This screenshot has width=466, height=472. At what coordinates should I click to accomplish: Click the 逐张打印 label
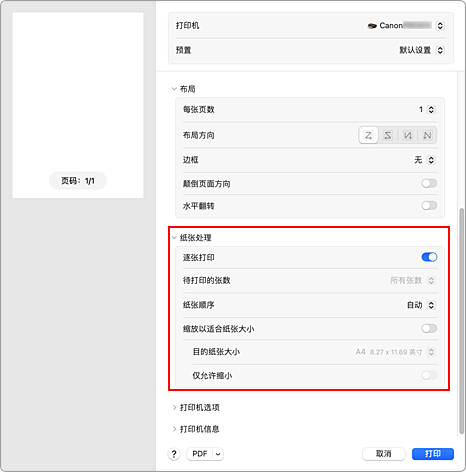[x=198, y=257]
